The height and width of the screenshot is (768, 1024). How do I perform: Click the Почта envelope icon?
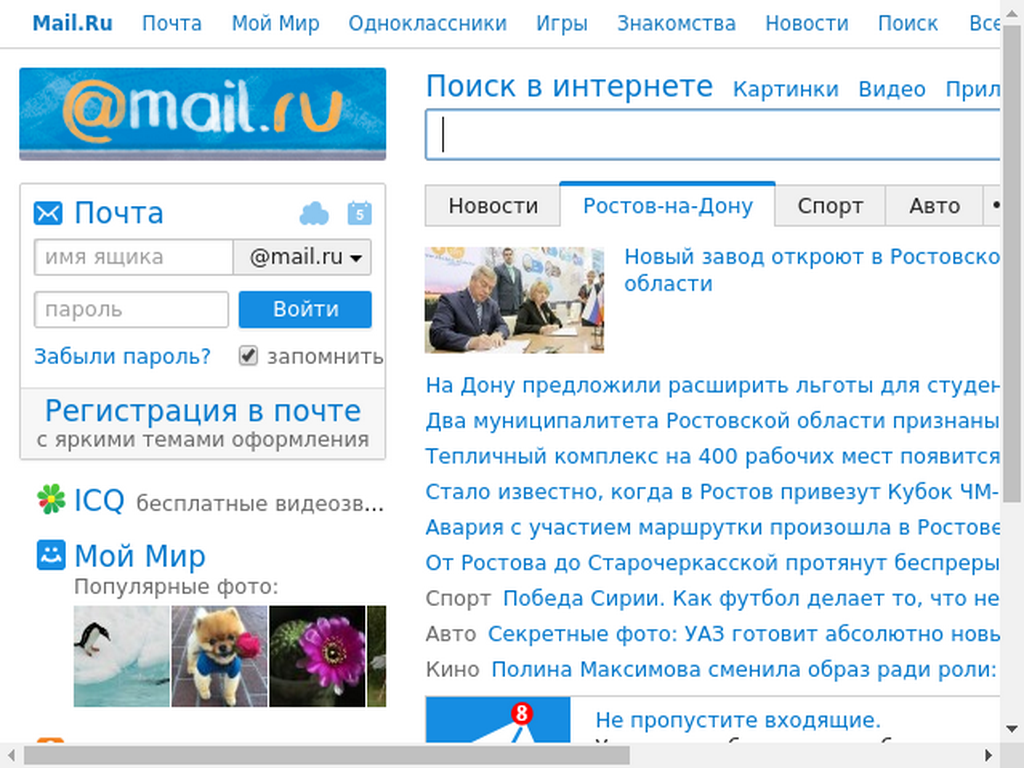48,214
